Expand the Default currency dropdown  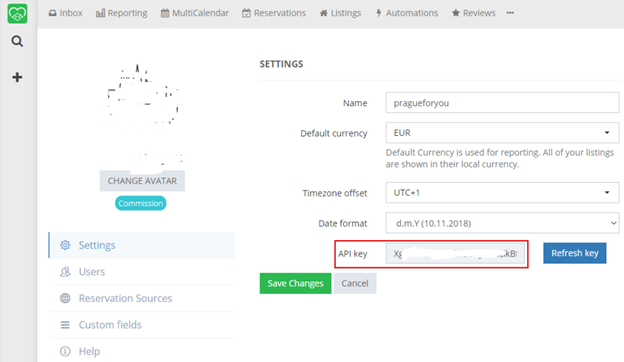[x=502, y=133]
